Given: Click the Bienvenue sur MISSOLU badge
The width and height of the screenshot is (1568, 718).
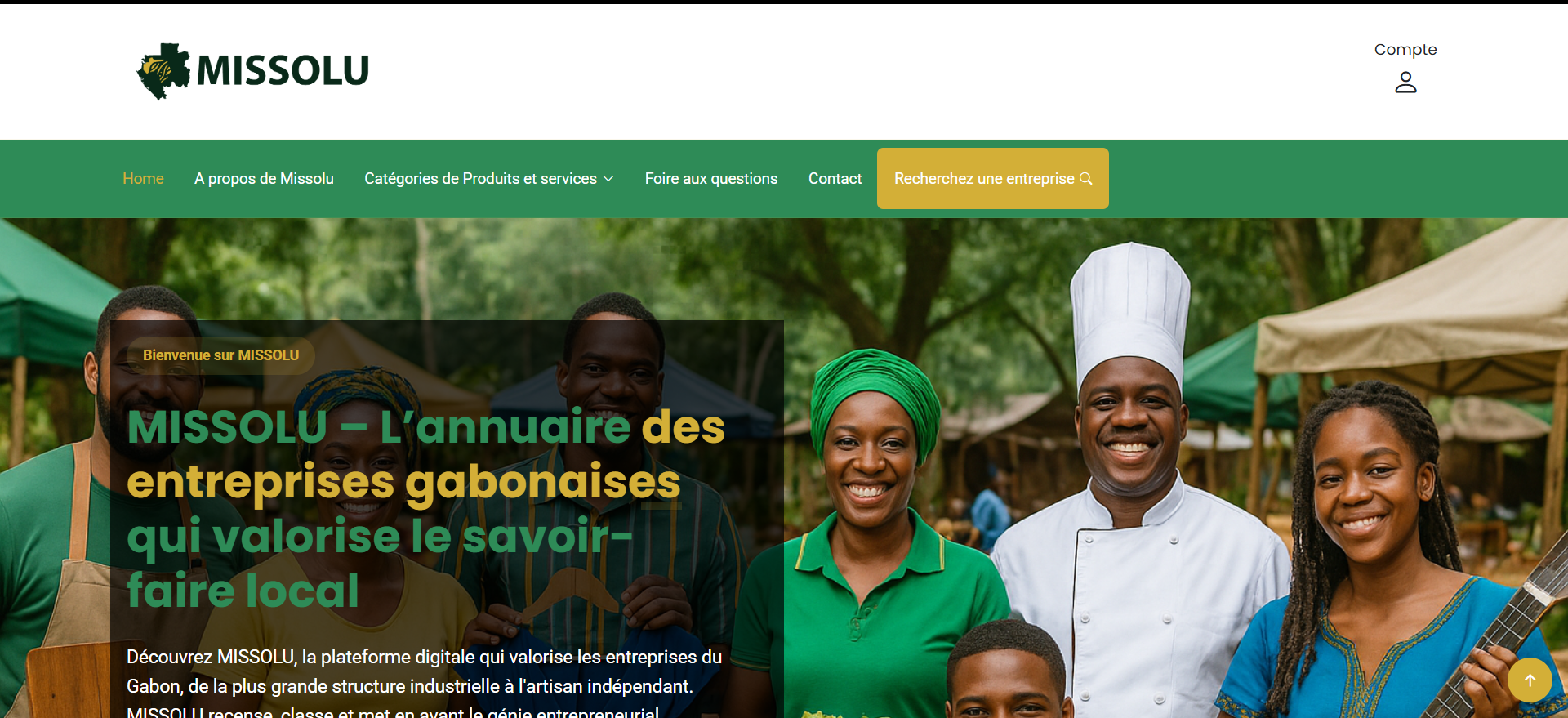Looking at the screenshot, I should click(220, 355).
